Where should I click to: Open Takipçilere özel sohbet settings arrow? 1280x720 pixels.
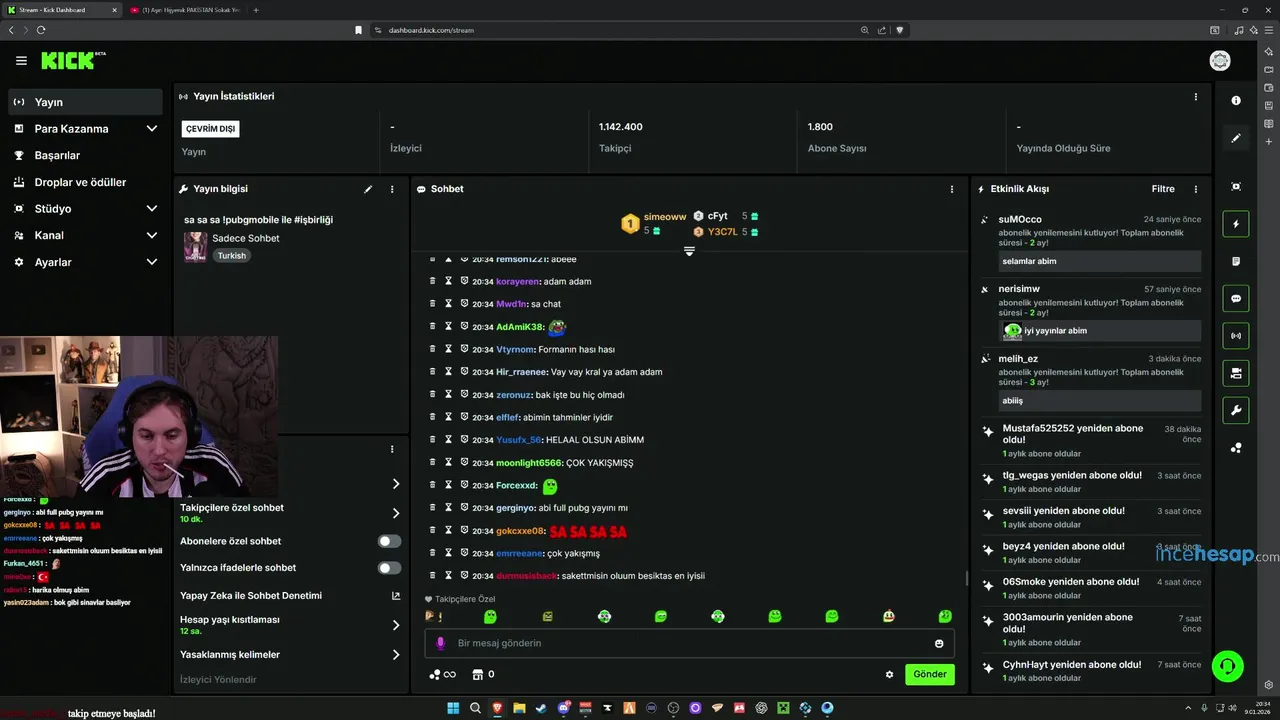tap(396, 513)
